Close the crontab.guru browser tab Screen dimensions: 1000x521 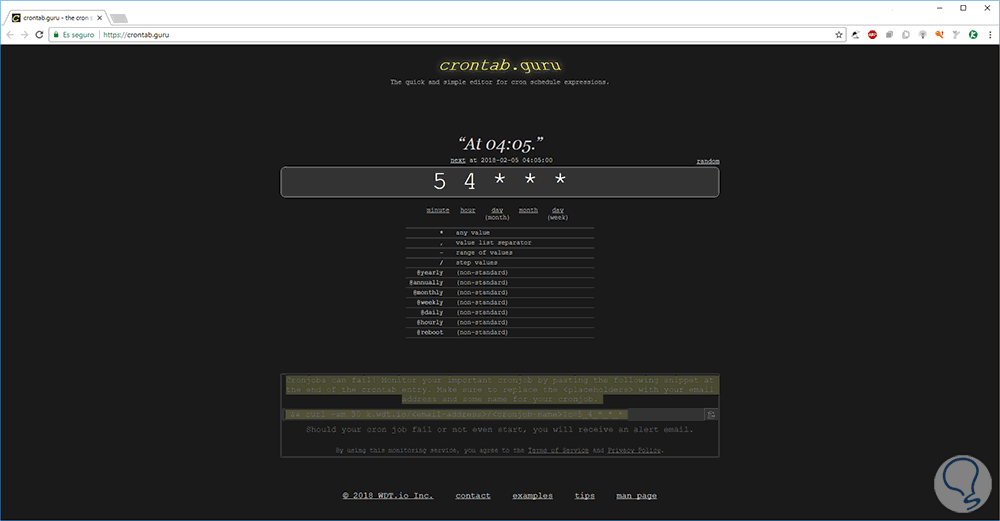99,18
